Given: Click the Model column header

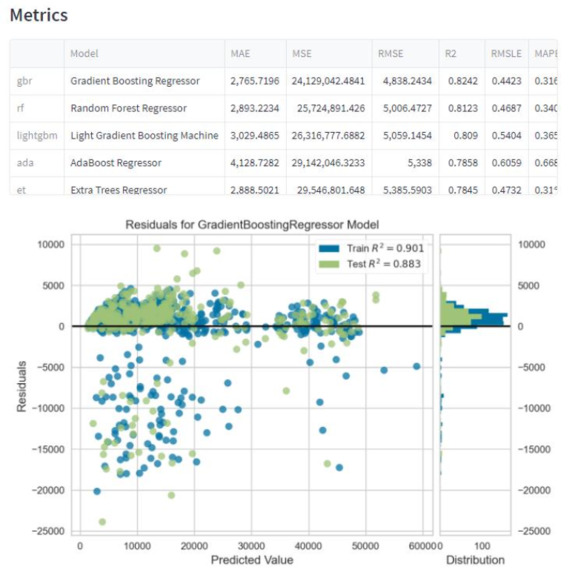Looking at the screenshot, I should 144,54.
